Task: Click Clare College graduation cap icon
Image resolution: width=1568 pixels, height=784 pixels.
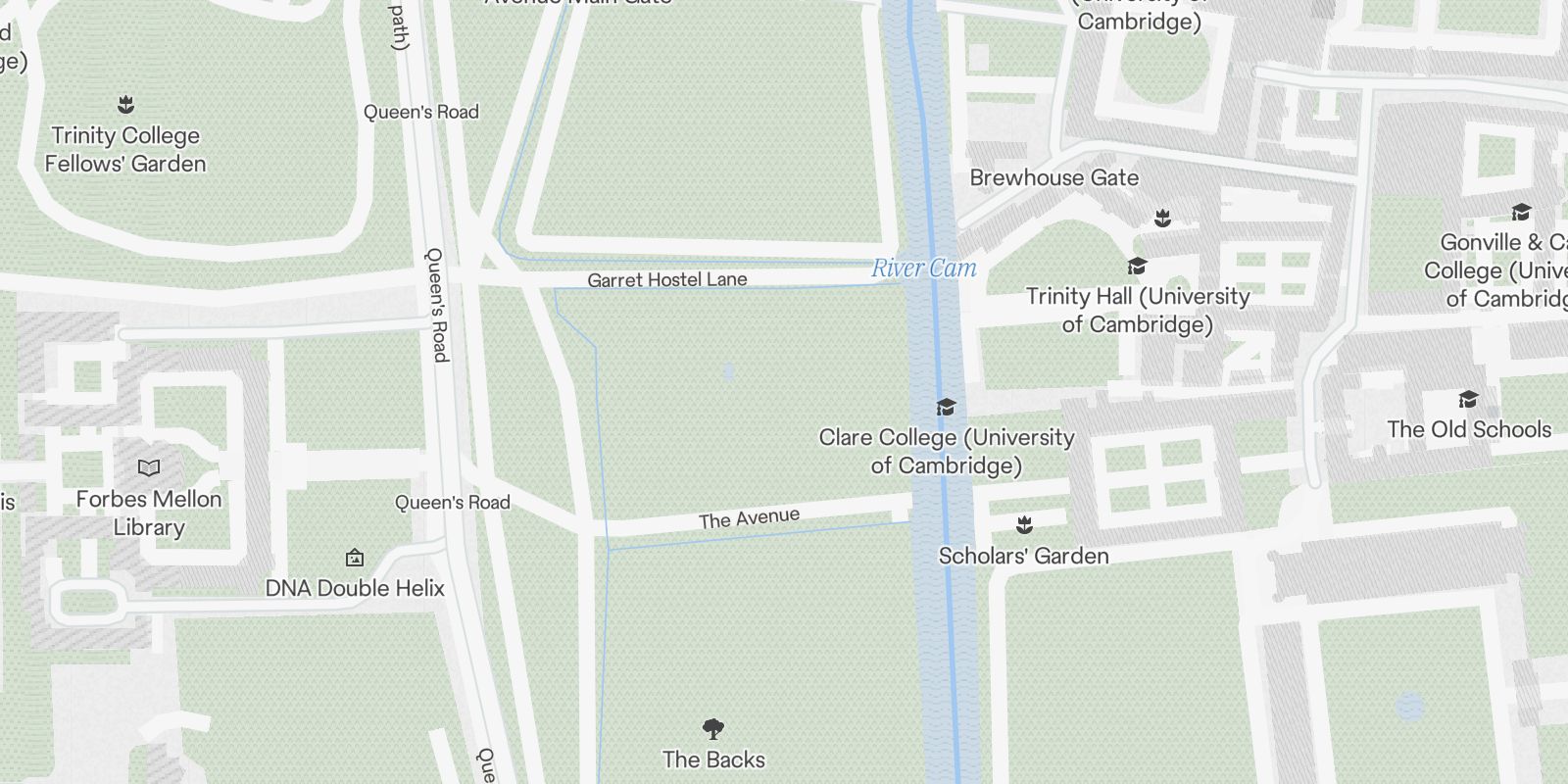Action: tap(946, 407)
